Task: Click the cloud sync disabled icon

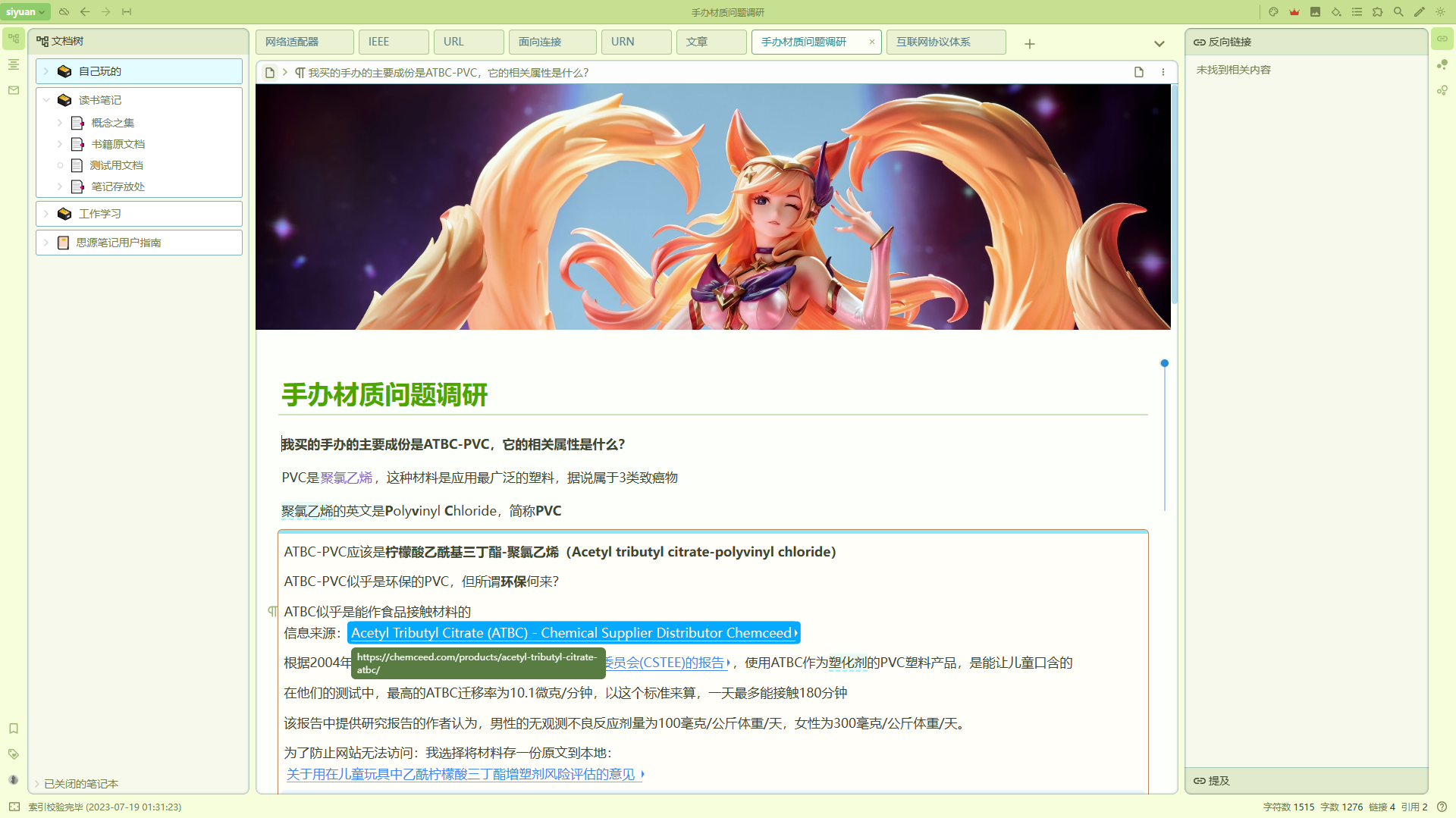Action: 64,12
